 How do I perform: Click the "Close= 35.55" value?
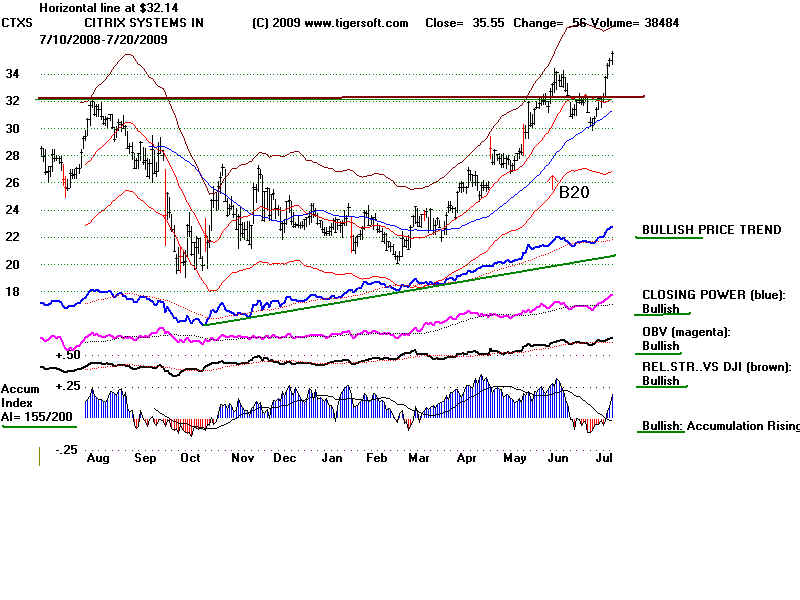pos(465,23)
